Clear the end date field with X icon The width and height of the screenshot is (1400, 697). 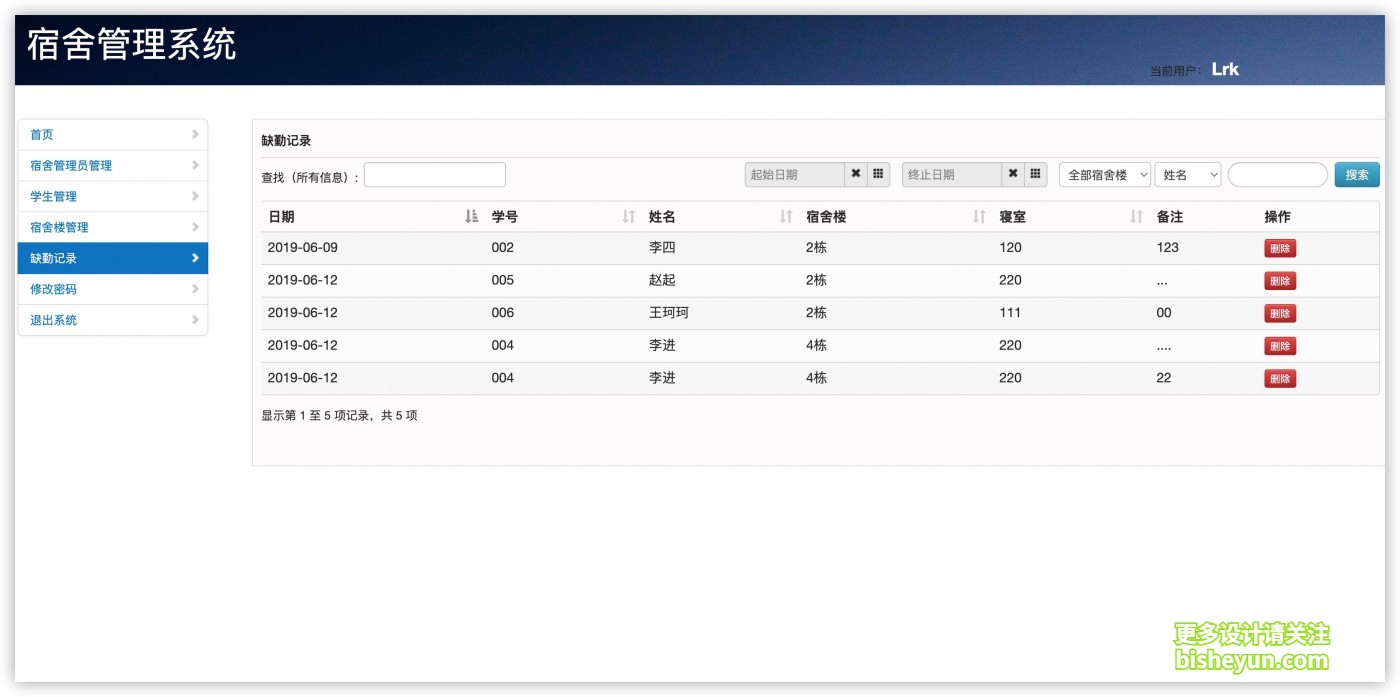(x=1013, y=174)
